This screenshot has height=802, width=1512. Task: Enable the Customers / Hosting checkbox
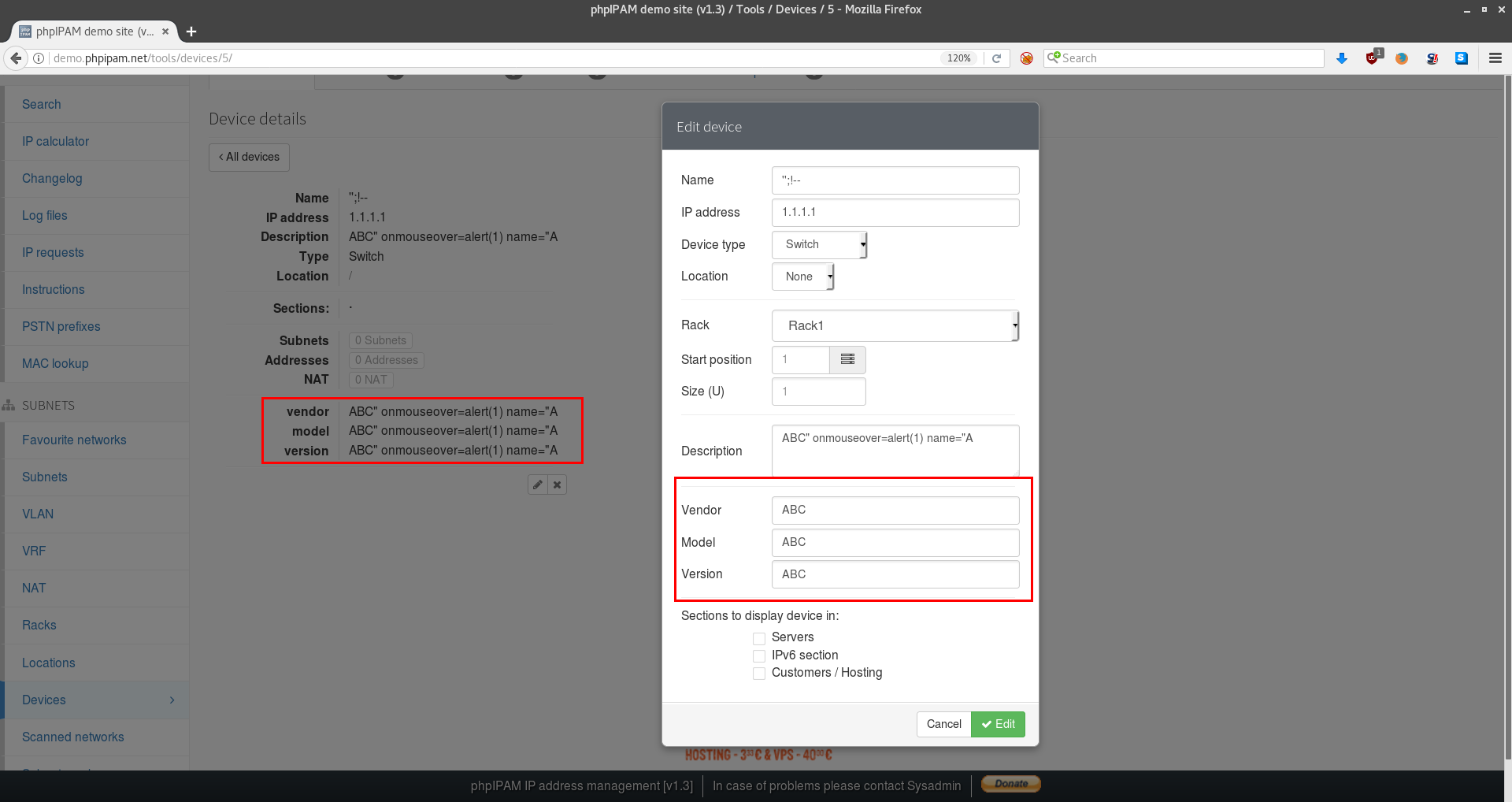pos(758,673)
